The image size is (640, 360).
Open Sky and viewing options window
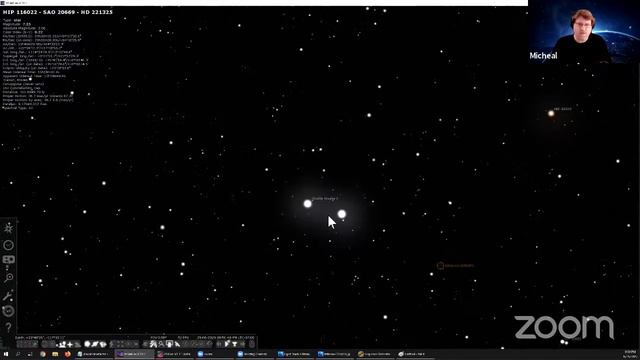[8, 260]
